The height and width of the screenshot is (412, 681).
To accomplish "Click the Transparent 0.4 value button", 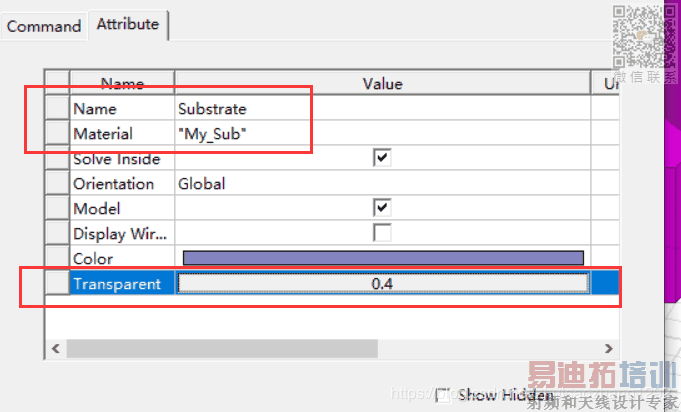I will [382, 284].
